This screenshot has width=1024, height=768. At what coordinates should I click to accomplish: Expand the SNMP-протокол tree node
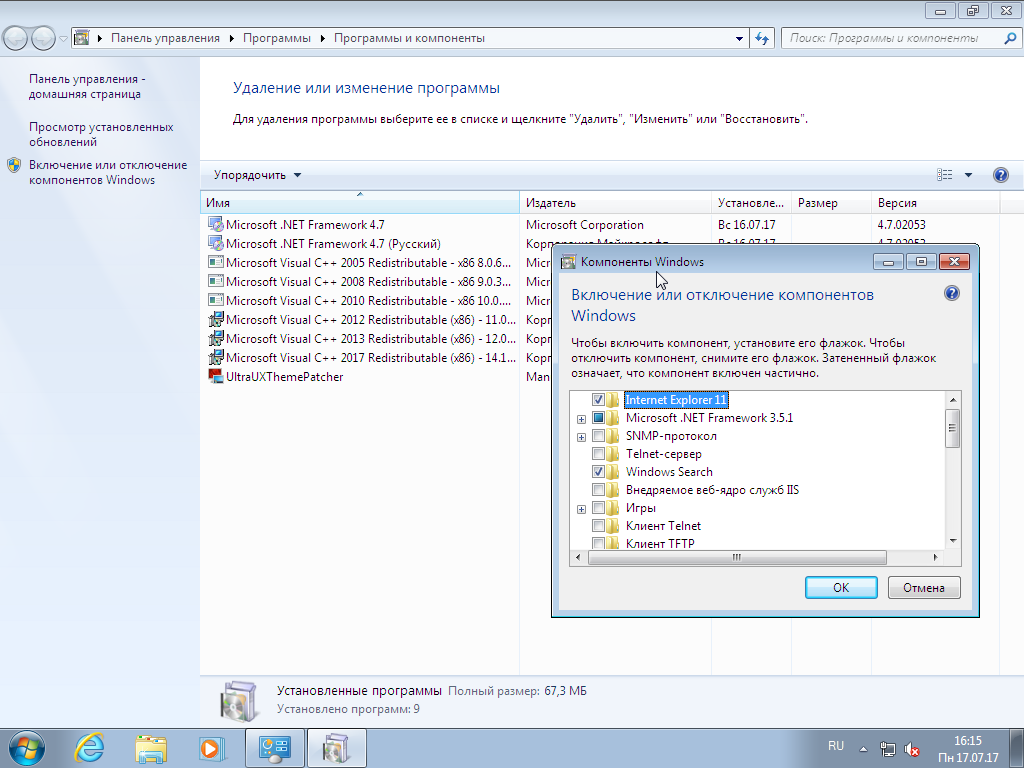click(581, 437)
